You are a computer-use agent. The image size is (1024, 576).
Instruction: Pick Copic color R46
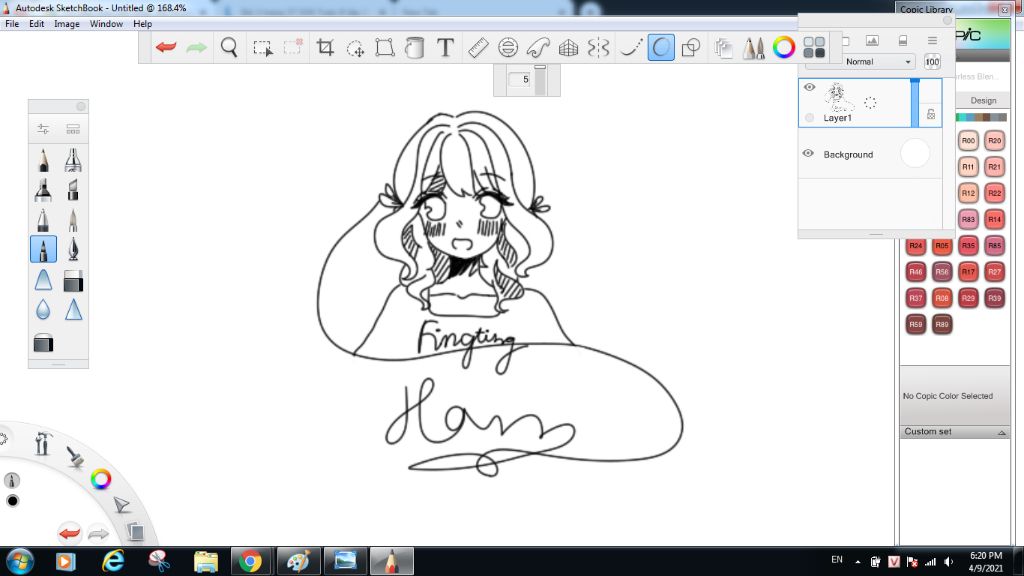tap(916, 271)
